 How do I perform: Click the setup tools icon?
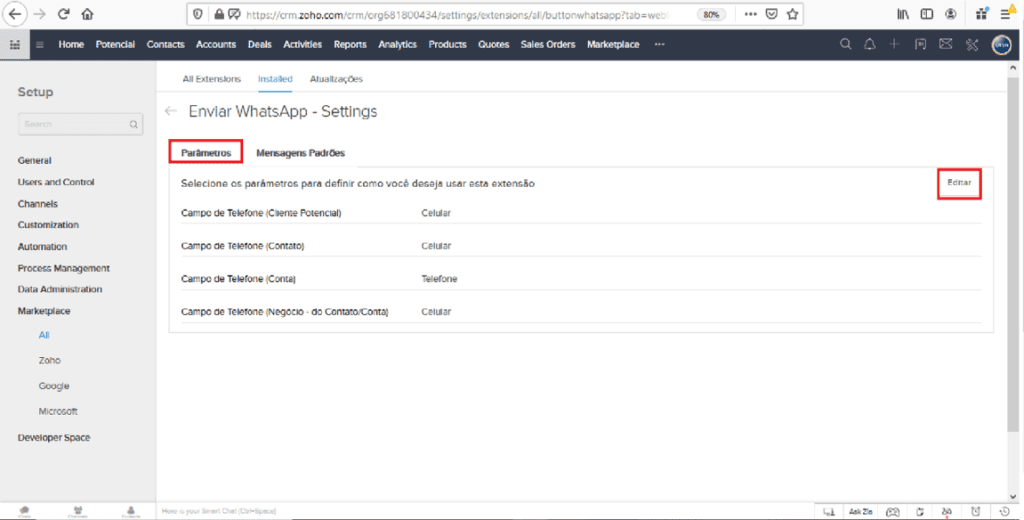[971, 45]
